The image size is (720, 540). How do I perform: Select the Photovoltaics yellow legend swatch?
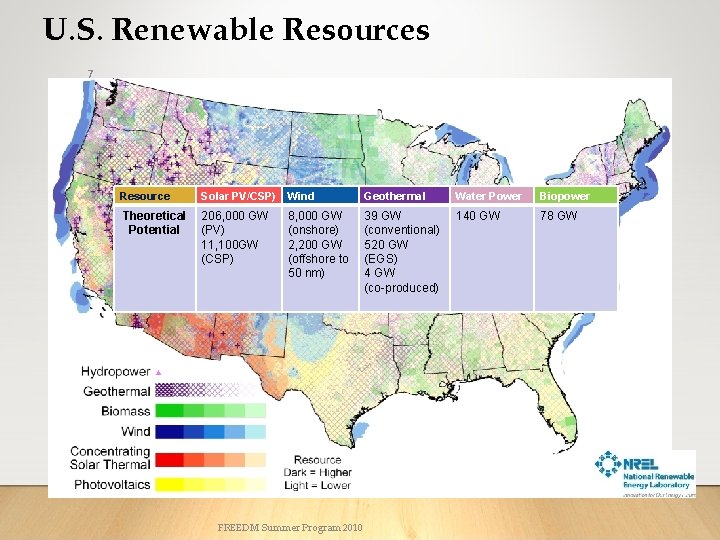210,484
